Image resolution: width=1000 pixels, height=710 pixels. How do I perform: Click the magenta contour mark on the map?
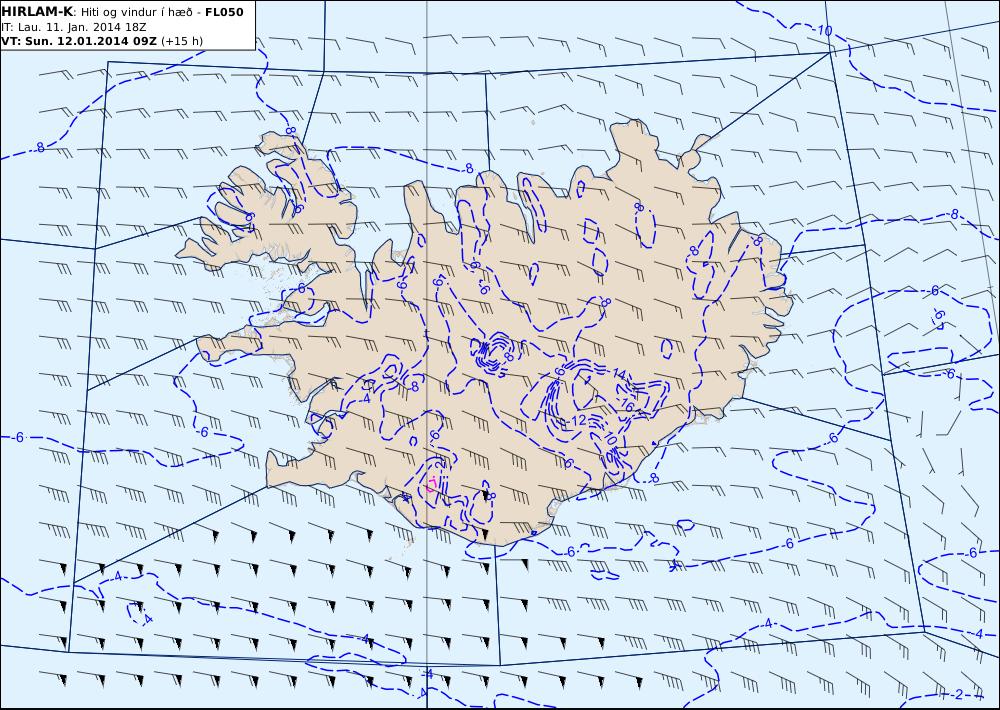coord(432,484)
